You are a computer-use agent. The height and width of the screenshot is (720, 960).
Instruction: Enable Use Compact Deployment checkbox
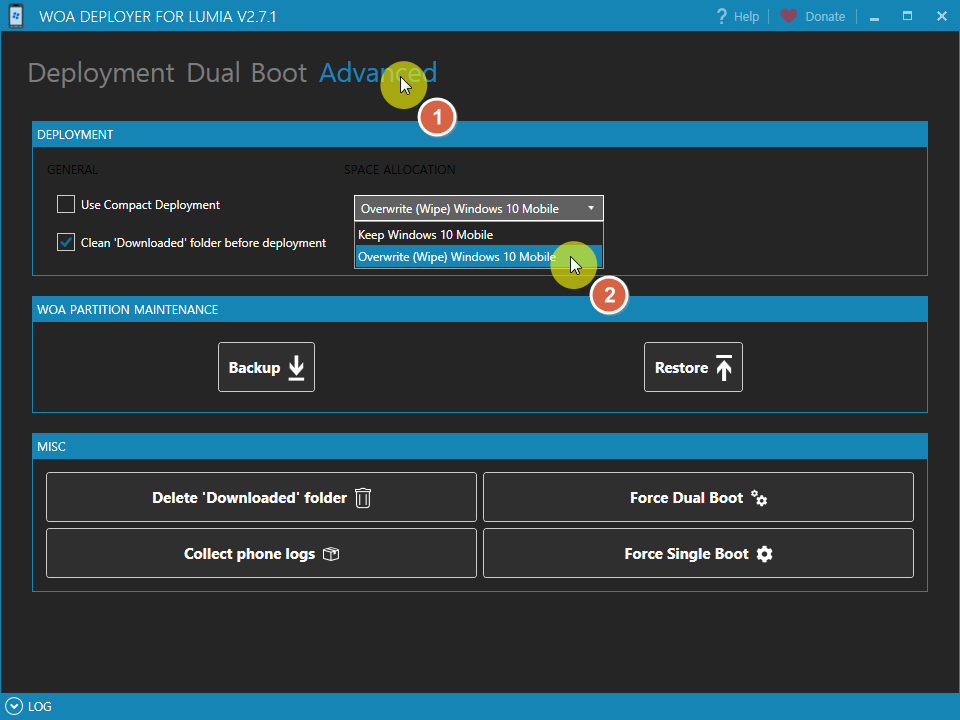pos(66,204)
